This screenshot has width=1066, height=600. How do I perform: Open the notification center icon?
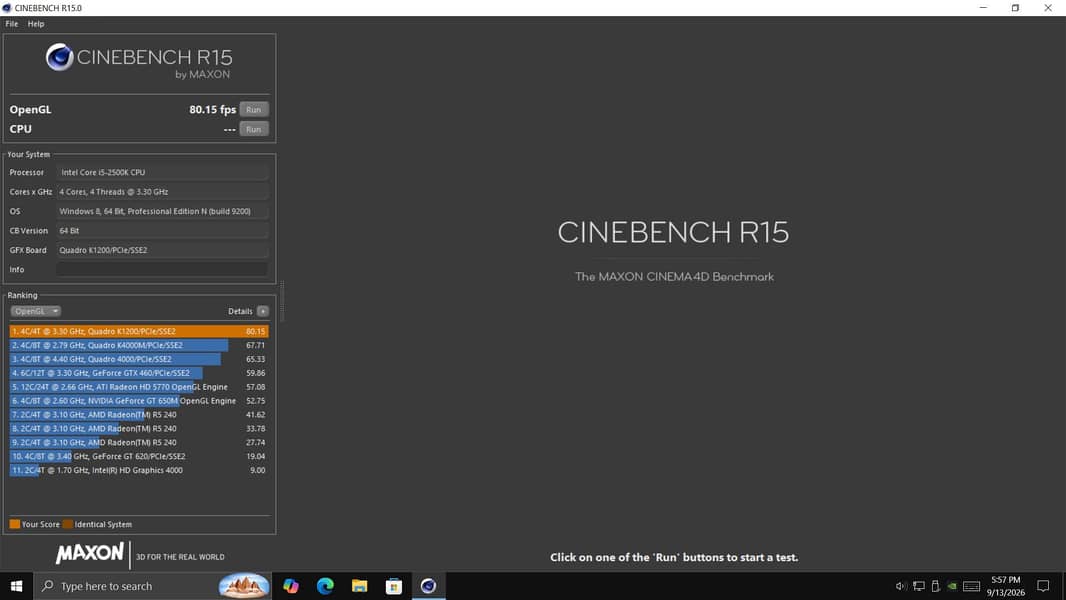click(1043, 586)
